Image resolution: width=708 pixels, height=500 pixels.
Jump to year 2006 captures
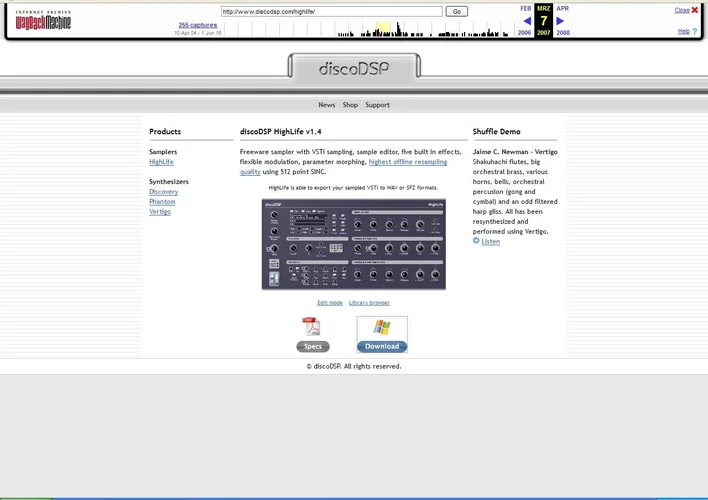click(x=524, y=33)
